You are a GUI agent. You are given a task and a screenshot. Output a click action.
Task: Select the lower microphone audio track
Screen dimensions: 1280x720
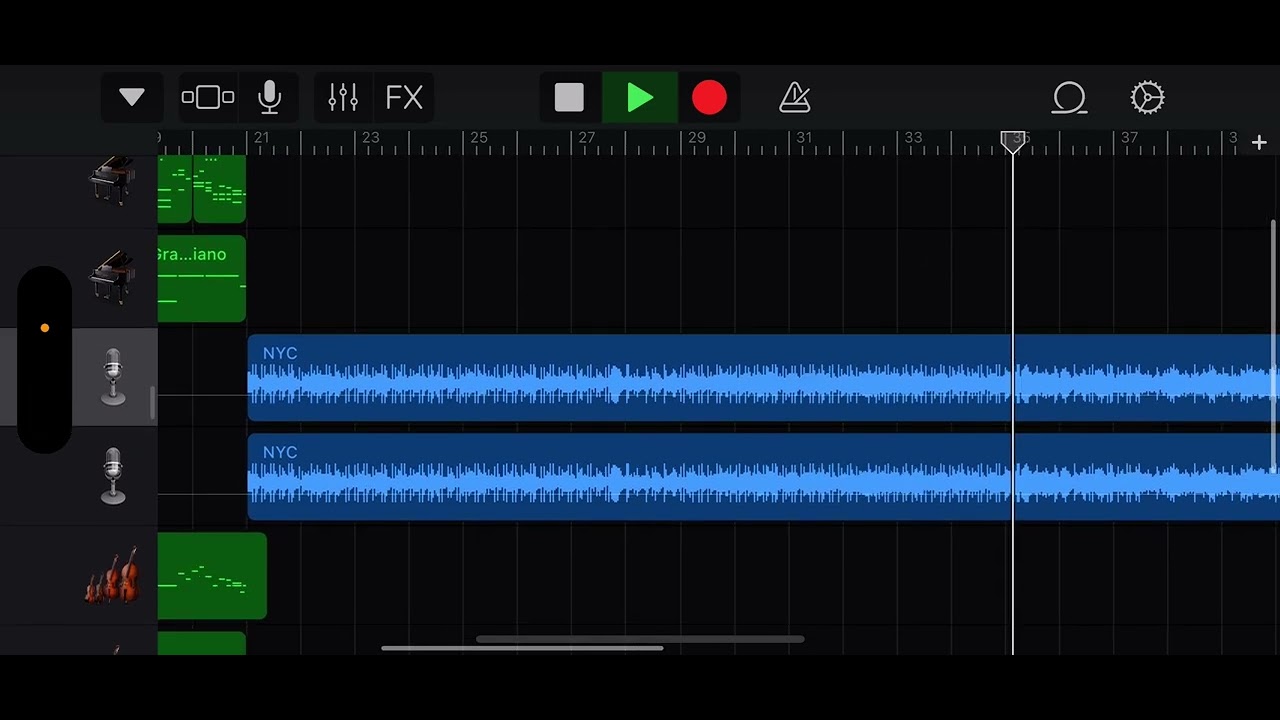(113, 476)
